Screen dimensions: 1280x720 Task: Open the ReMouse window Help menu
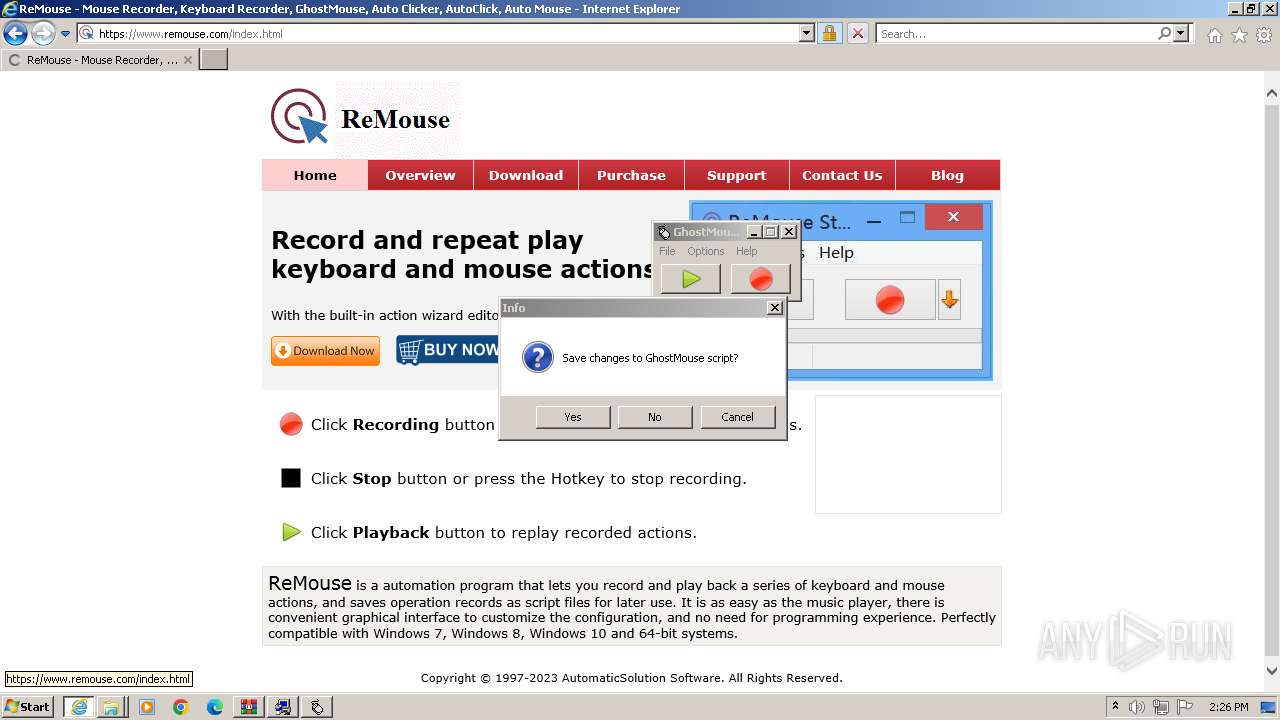coord(836,253)
